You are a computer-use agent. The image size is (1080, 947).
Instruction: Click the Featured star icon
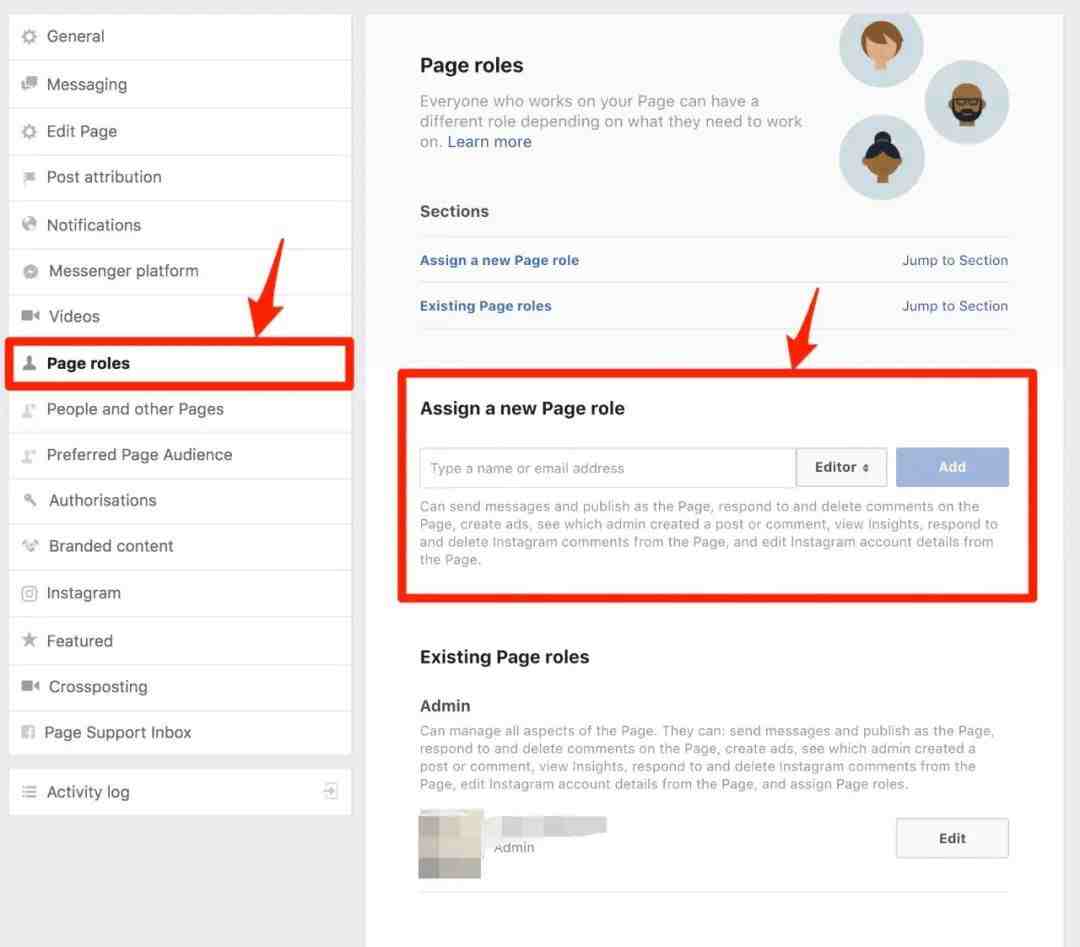(x=29, y=640)
